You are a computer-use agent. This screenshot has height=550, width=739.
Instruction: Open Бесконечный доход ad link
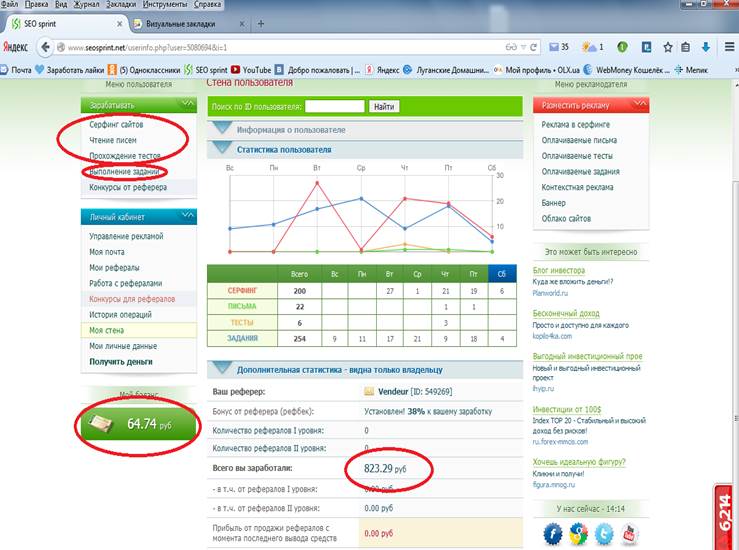tap(566, 313)
